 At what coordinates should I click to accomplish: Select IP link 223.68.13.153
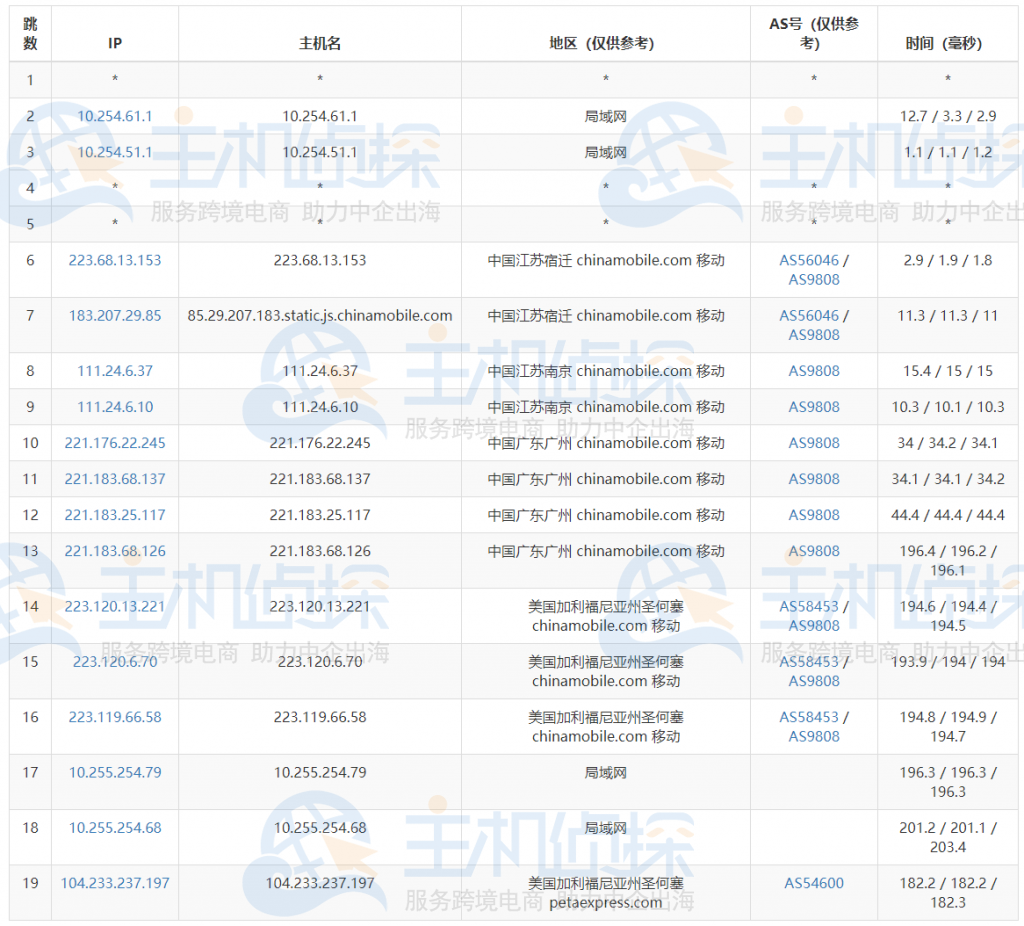[114, 260]
